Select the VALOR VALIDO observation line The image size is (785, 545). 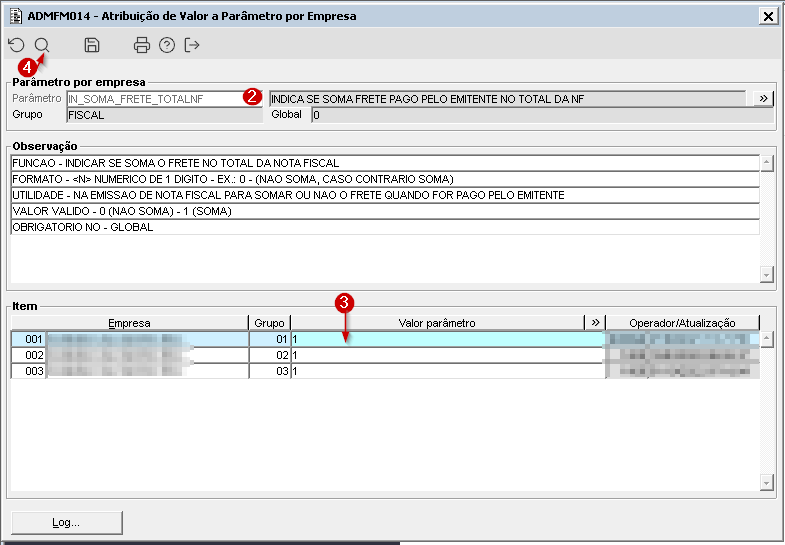point(385,211)
